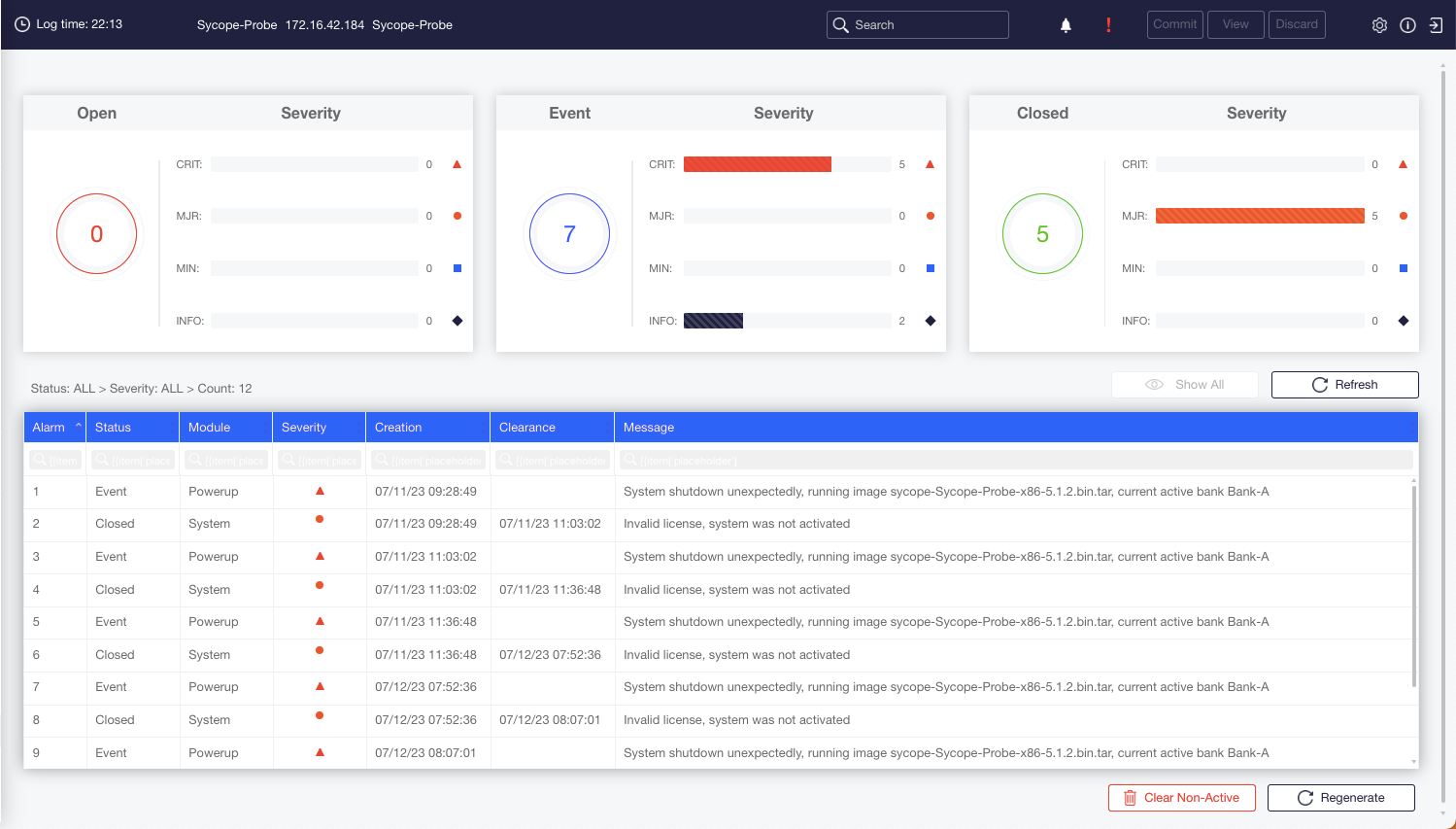
Task: Sort by the Status column header
Action: (133, 428)
